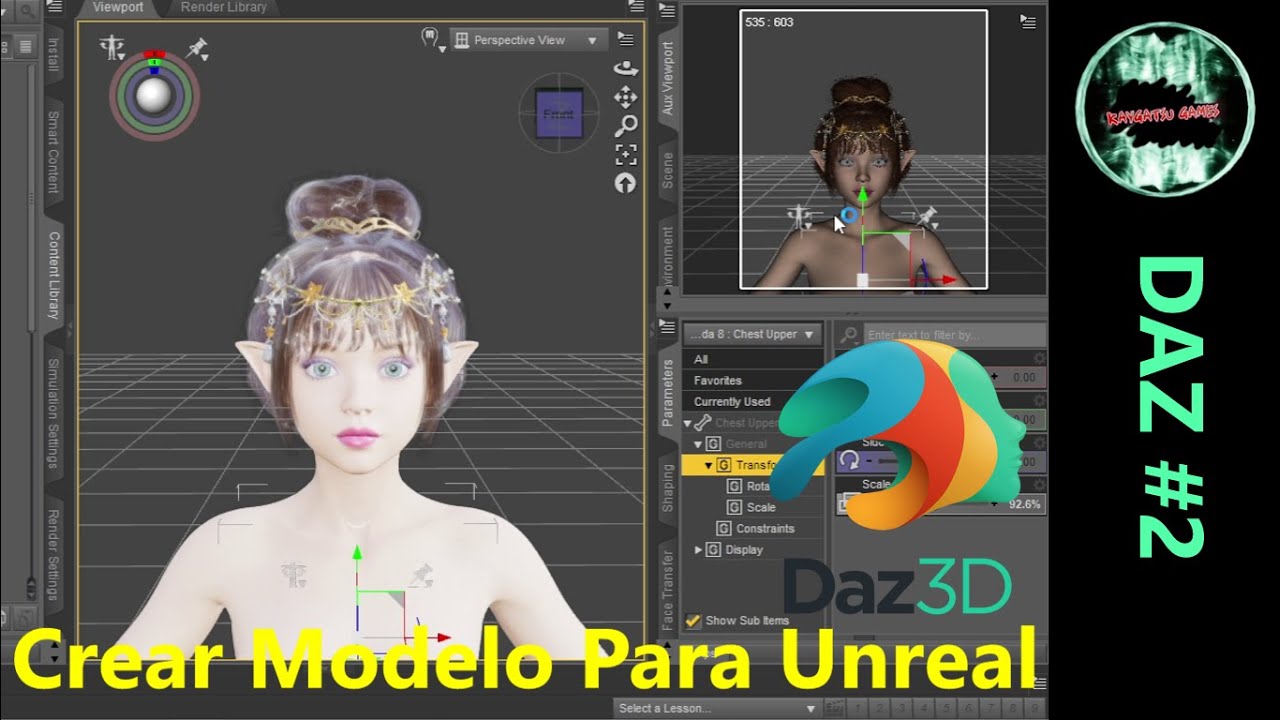Open the Perspective View dropdown
This screenshot has height=720, width=1280.
529,40
